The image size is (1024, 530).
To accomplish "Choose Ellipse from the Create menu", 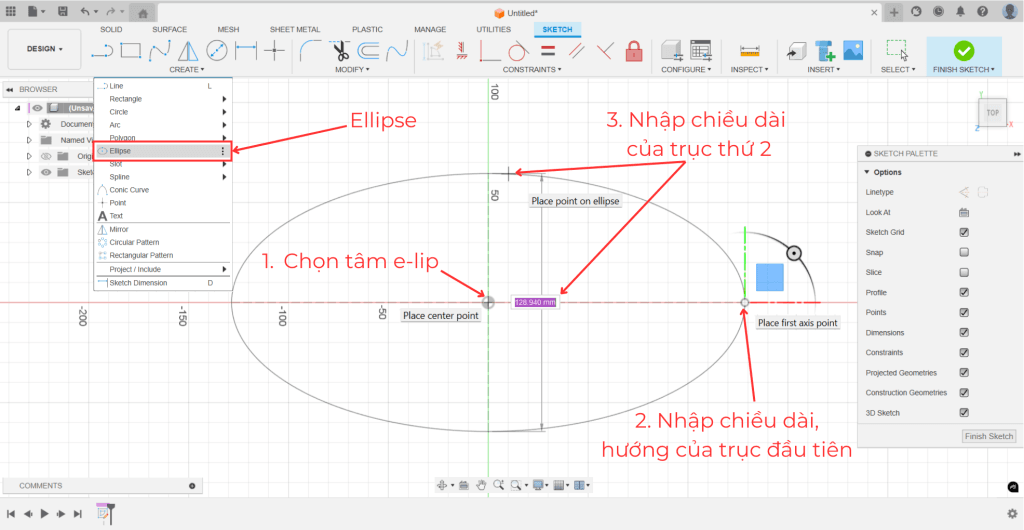I will [x=120, y=151].
